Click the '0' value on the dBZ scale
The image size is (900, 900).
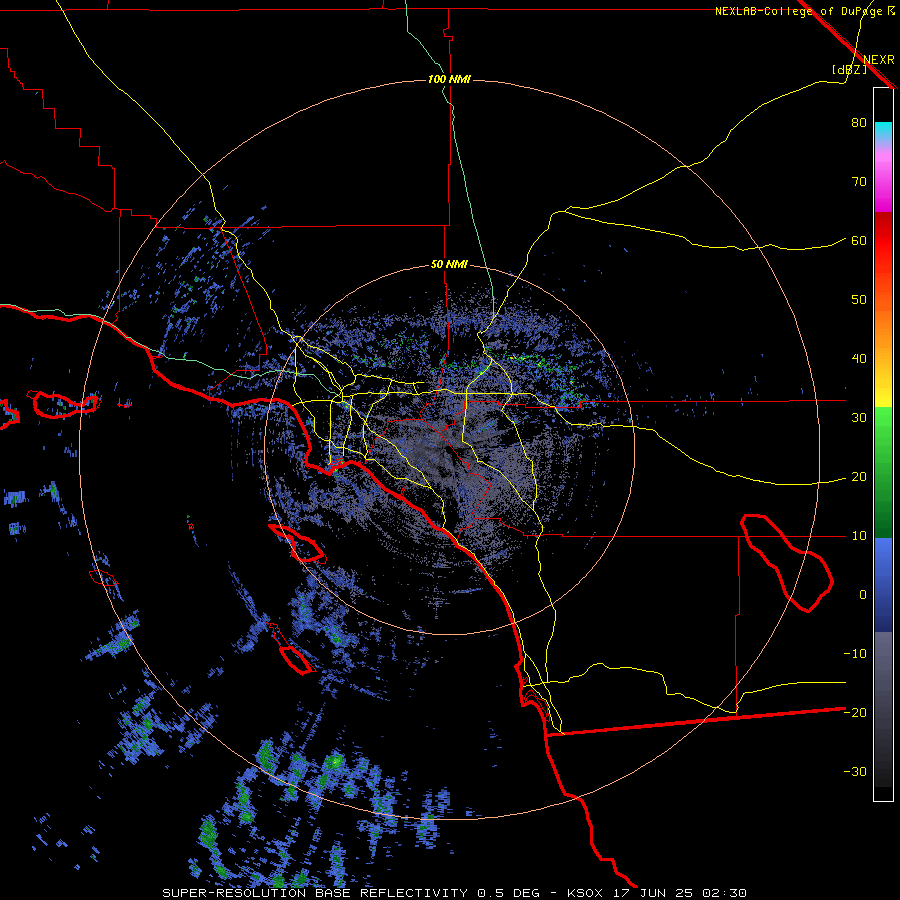[863, 595]
